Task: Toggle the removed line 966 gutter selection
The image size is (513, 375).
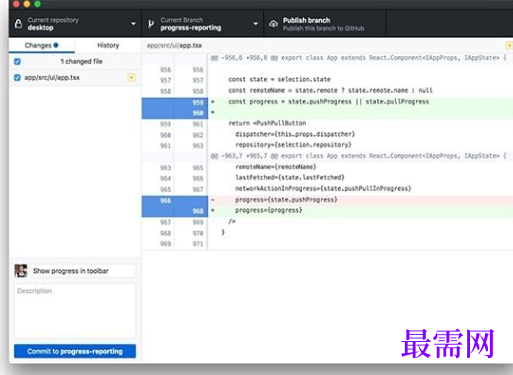Action: point(175,201)
